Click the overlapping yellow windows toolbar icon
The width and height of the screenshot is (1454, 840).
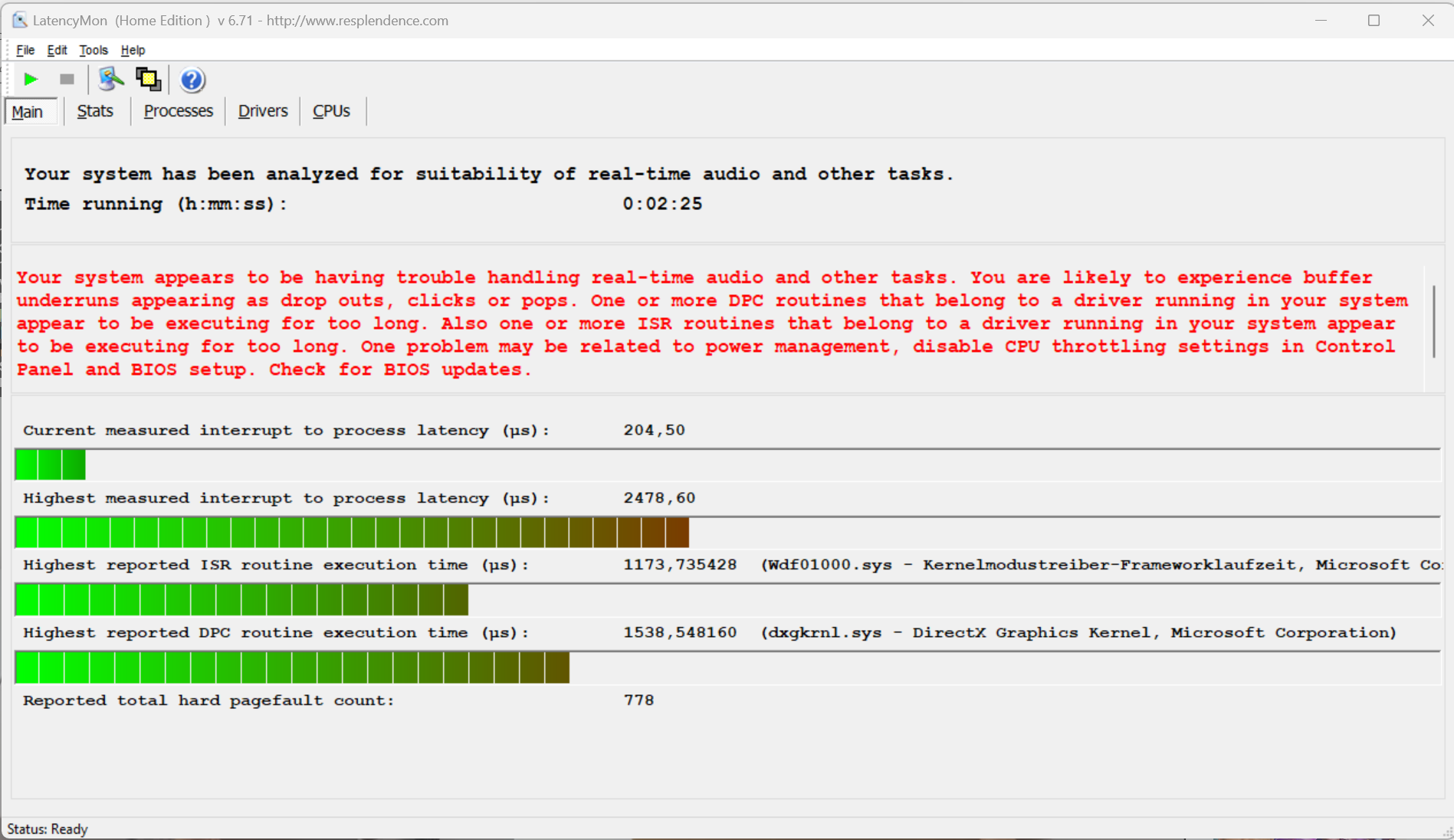148,79
